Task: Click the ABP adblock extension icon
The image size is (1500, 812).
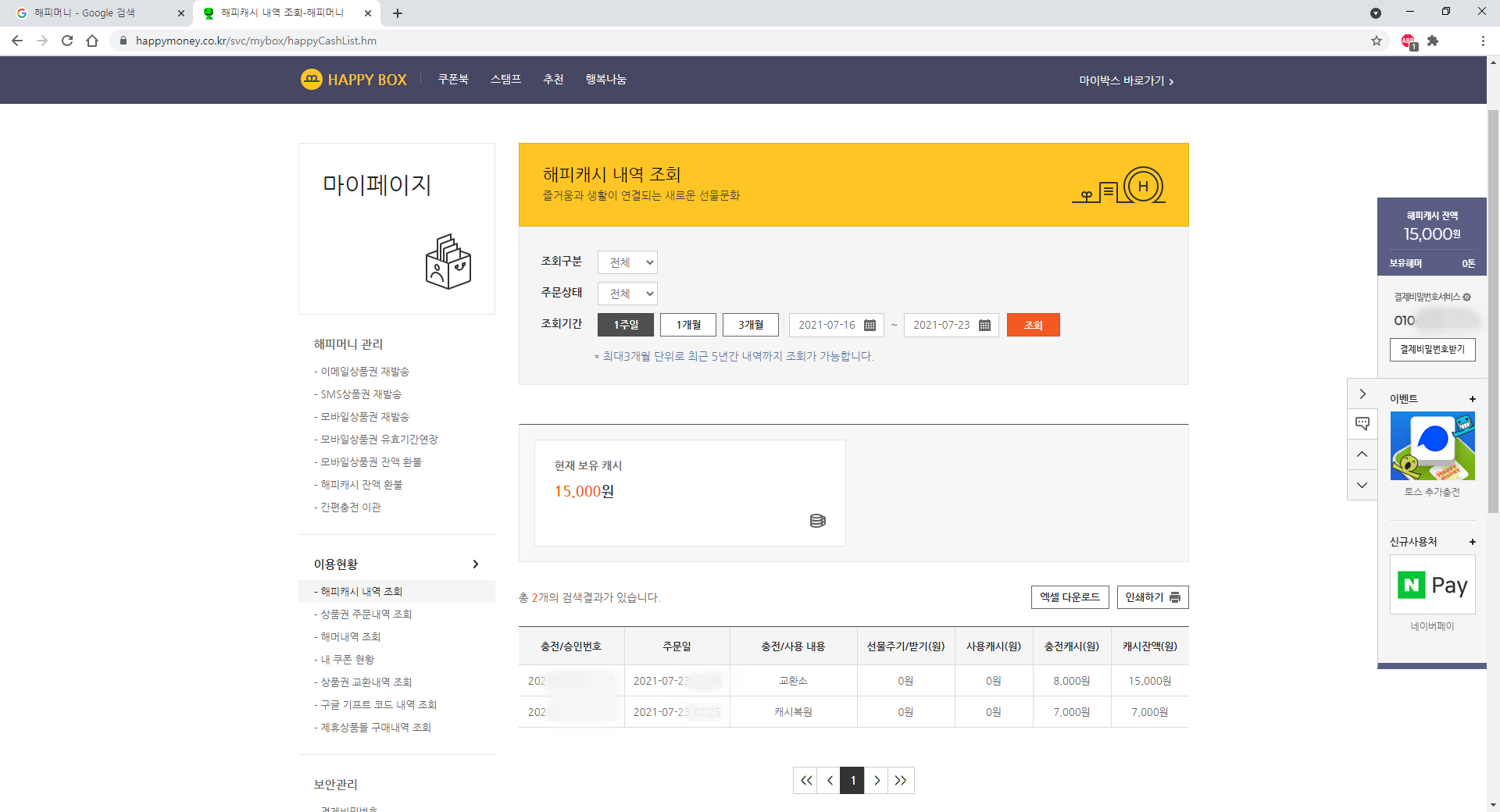Action: click(x=1409, y=41)
